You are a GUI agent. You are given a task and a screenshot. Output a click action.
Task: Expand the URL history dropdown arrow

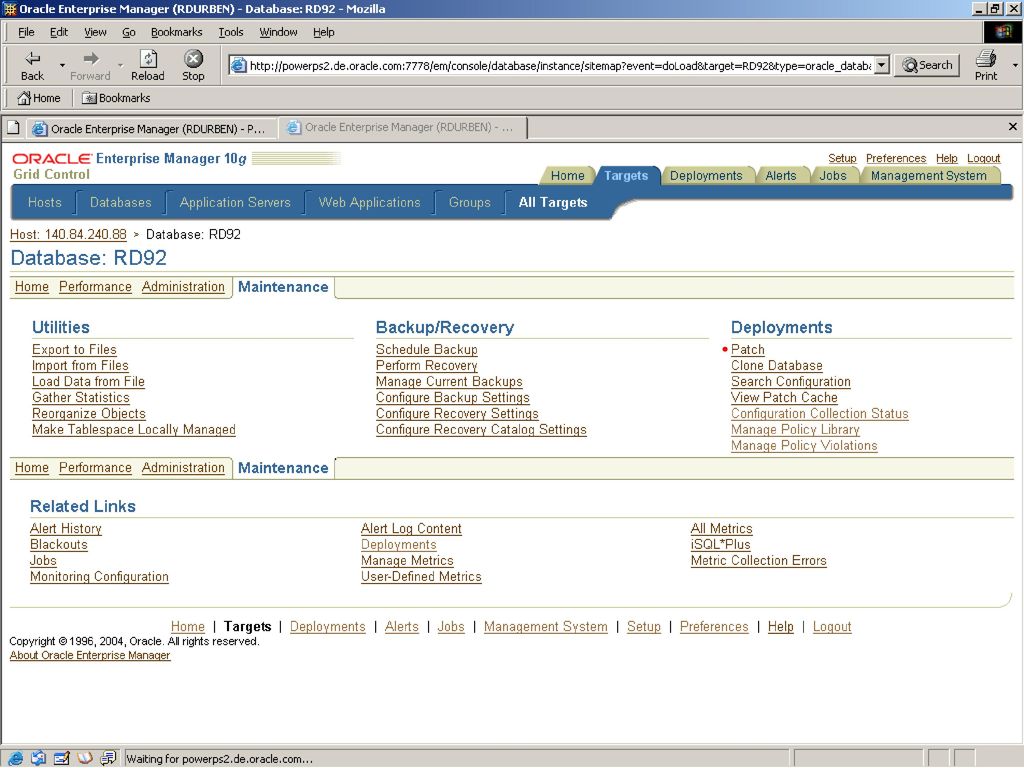pos(882,65)
